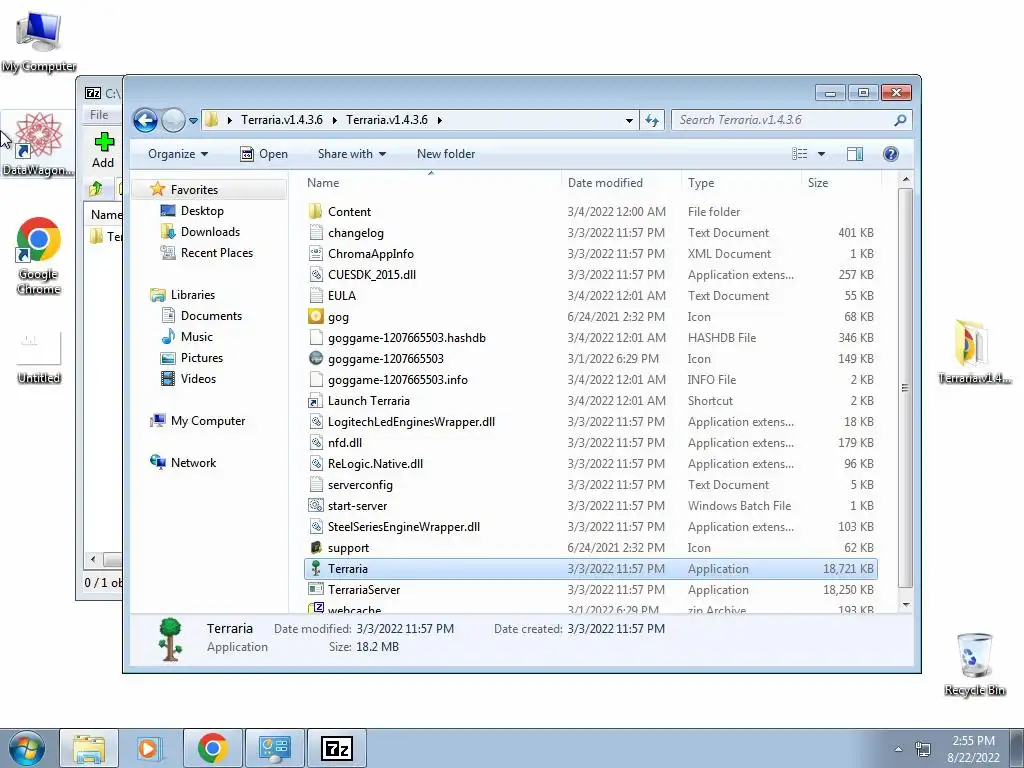The width and height of the screenshot is (1024, 768).
Task: Expand the address bar history dropdown
Action: 629,120
